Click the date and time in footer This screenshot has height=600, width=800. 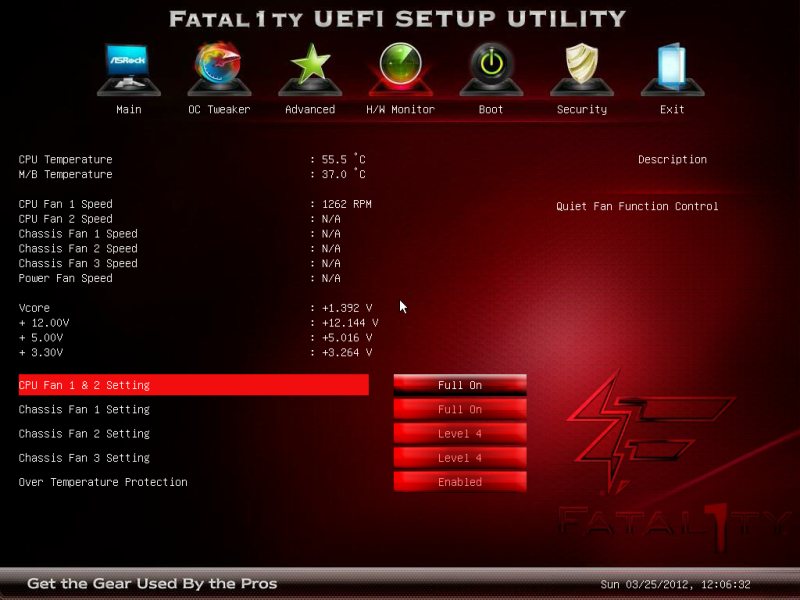click(675, 584)
